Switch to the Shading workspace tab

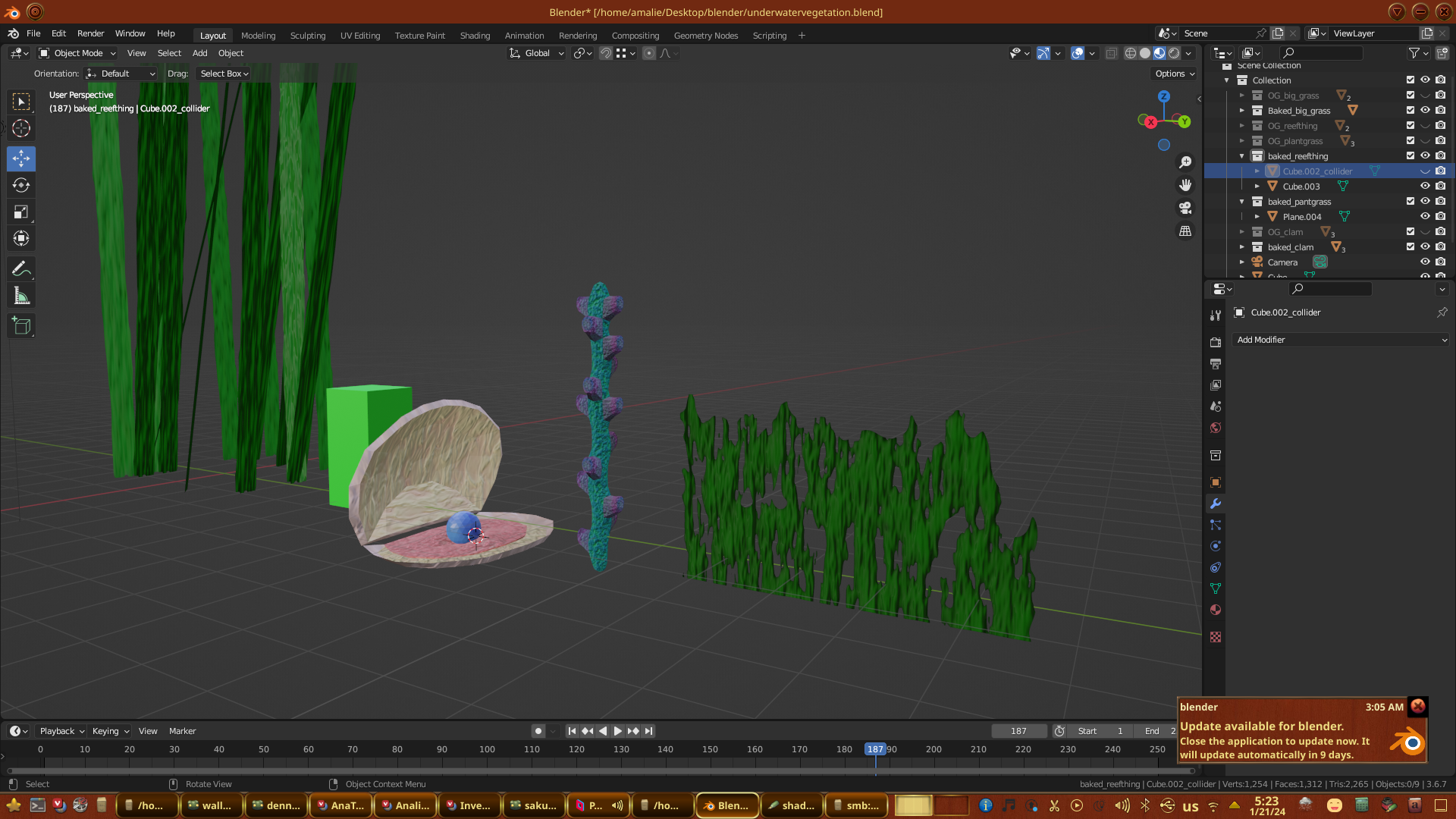click(475, 36)
